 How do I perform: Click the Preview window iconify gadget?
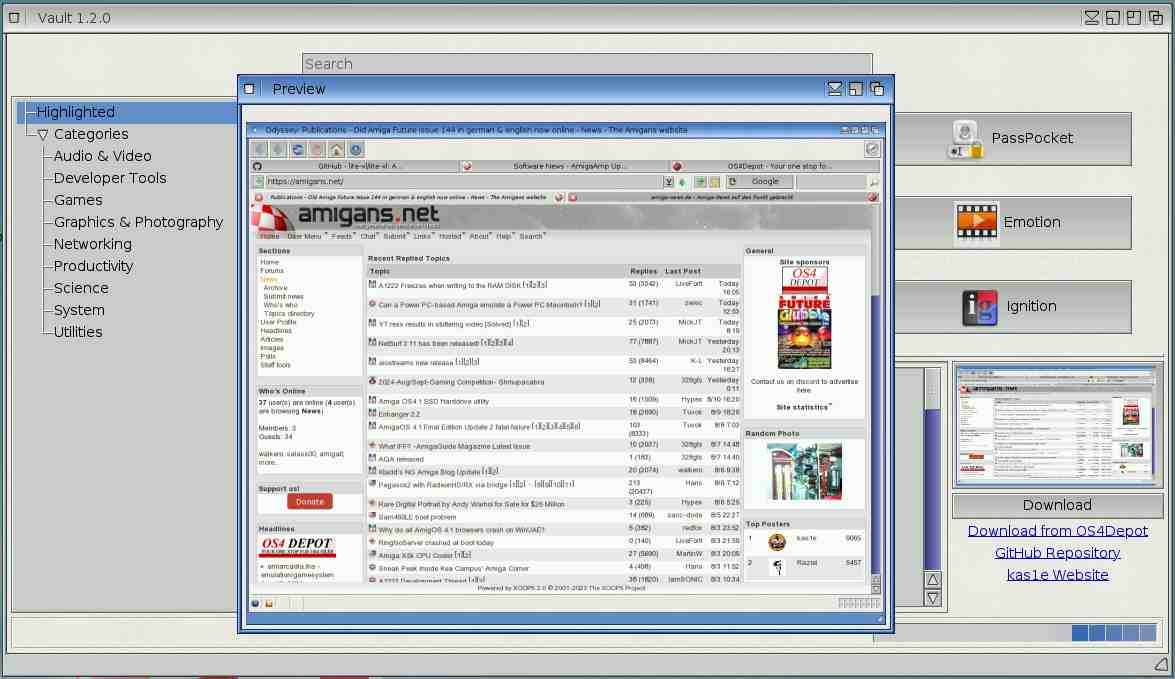coord(835,89)
